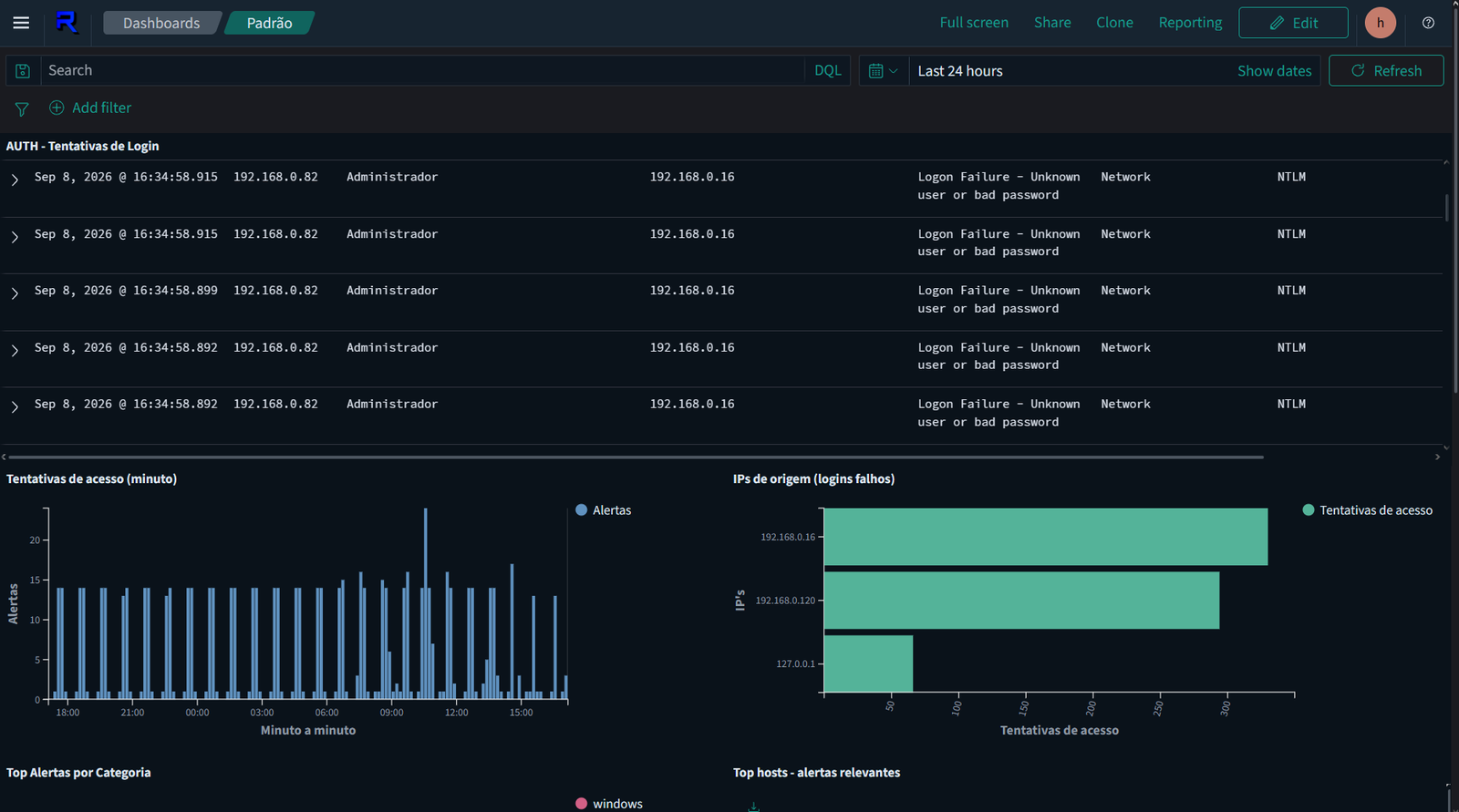Open the Share menu
Image resolution: width=1459 pixels, height=812 pixels.
1052,23
